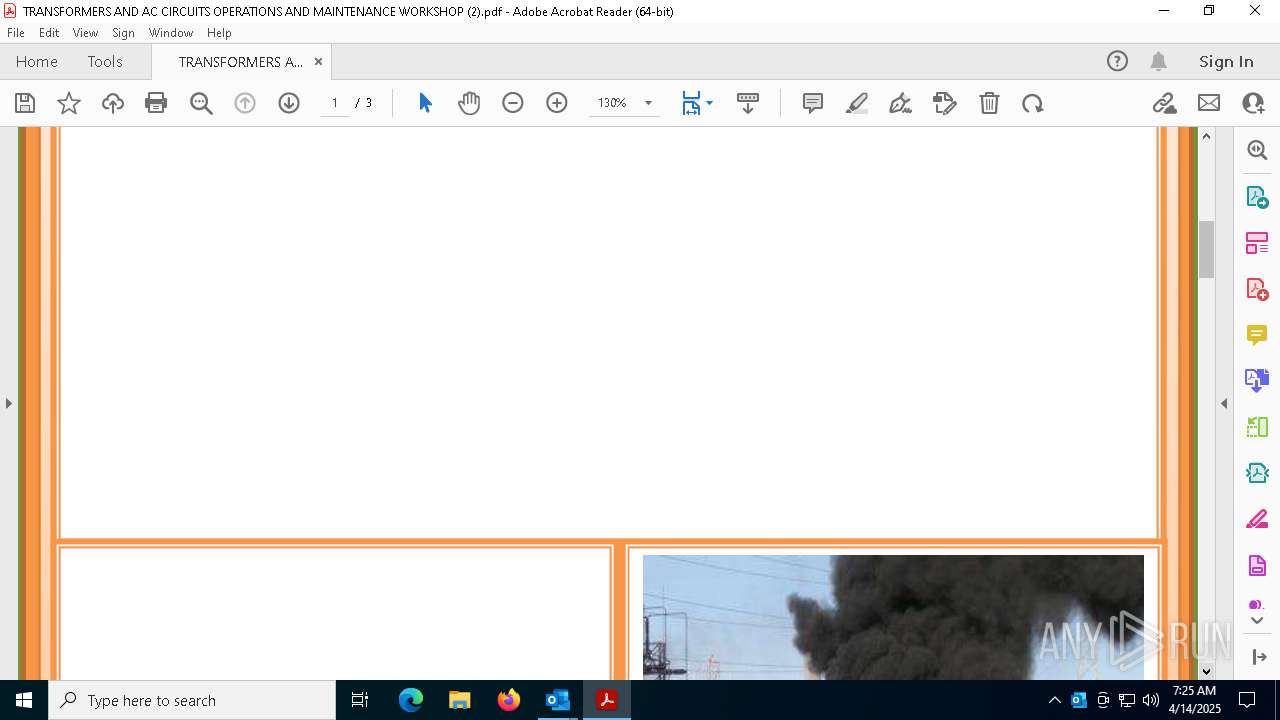Switch to the Tools tab
Screen dimensions: 1280x720
point(105,61)
